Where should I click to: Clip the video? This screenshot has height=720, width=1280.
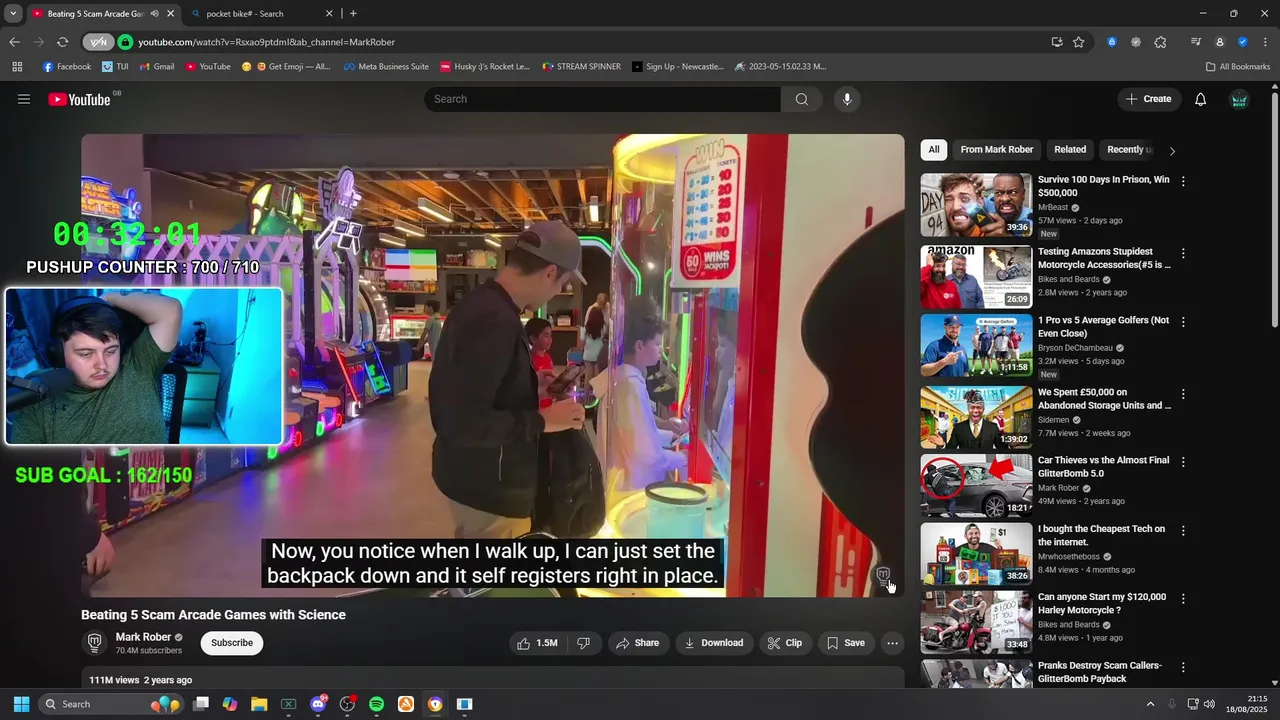click(x=785, y=643)
